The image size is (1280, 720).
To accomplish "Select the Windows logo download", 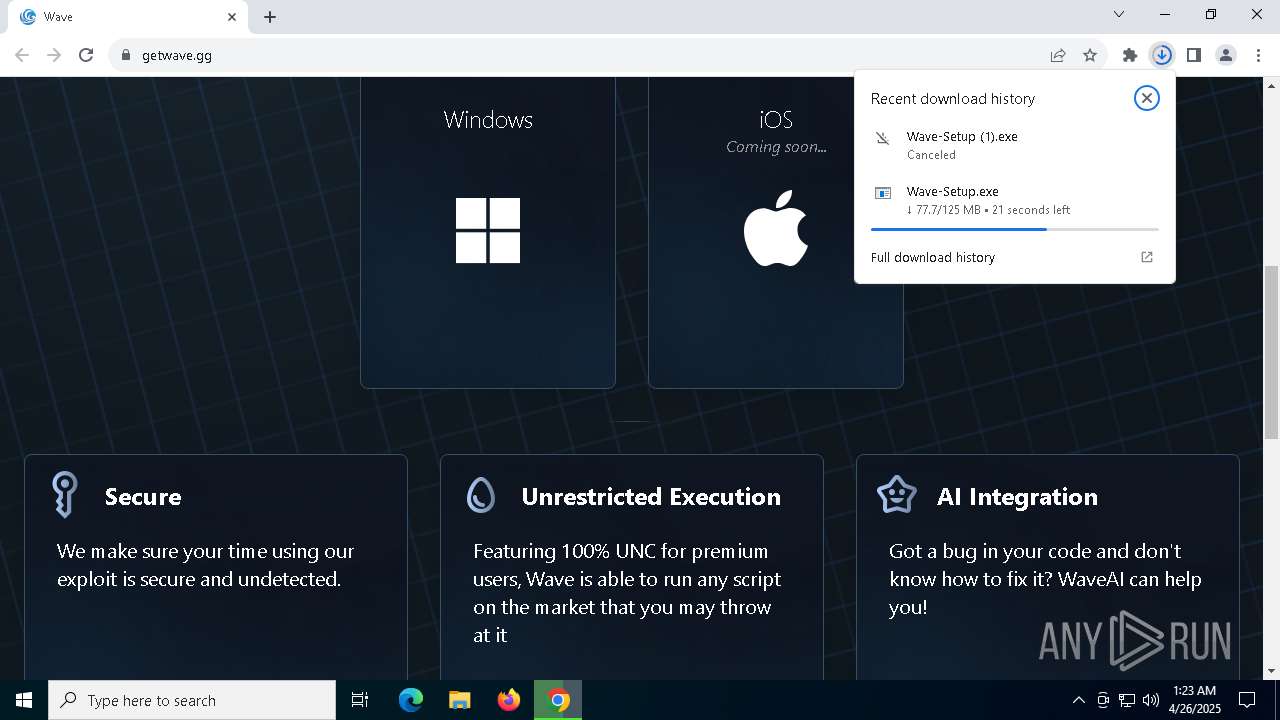I will [x=488, y=230].
